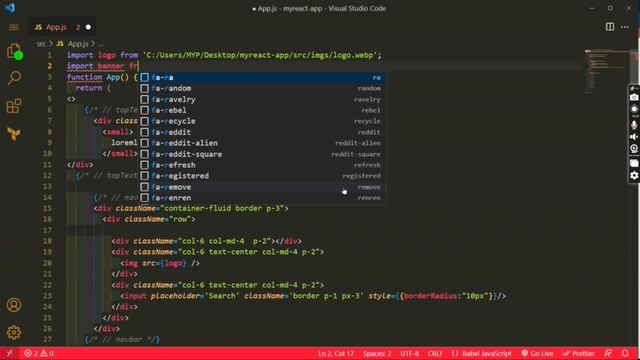The width and height of the screenshot is (640, 360).
Task: Start Go Live server
Action: [537, 353]
